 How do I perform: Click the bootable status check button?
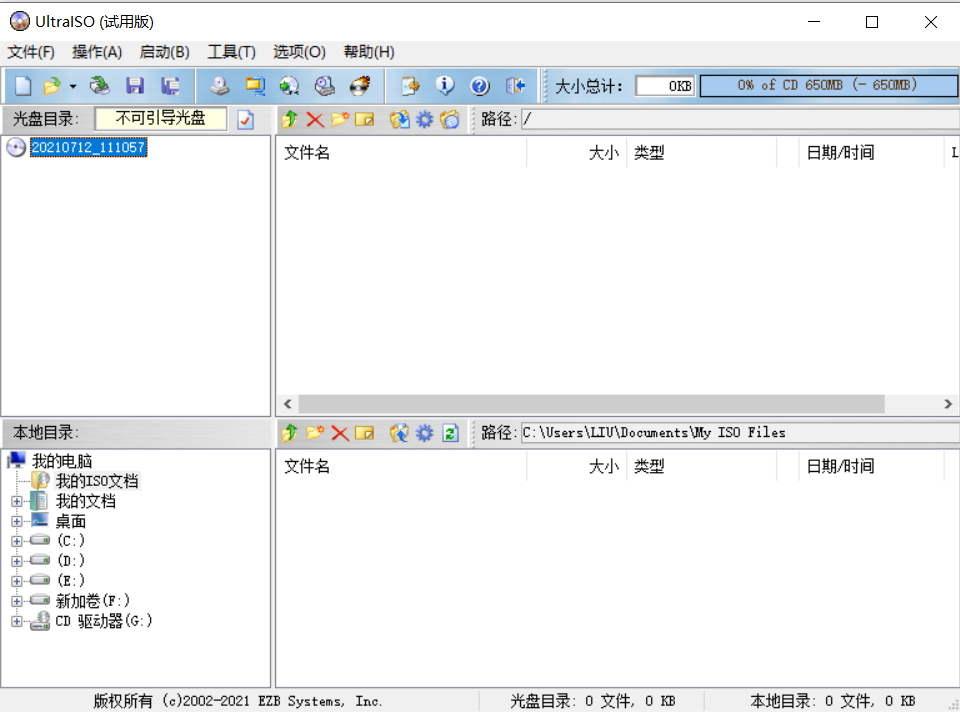tap(244, 118)
